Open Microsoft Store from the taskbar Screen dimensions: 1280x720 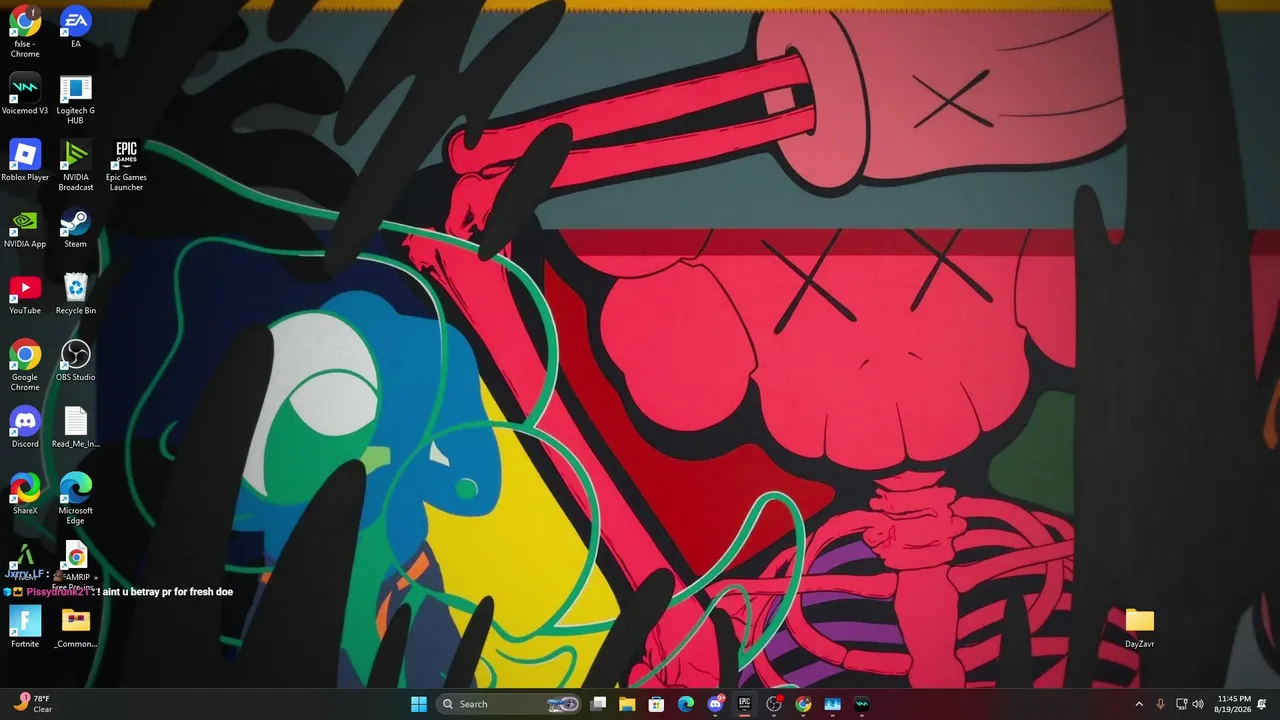click(656, 704)
